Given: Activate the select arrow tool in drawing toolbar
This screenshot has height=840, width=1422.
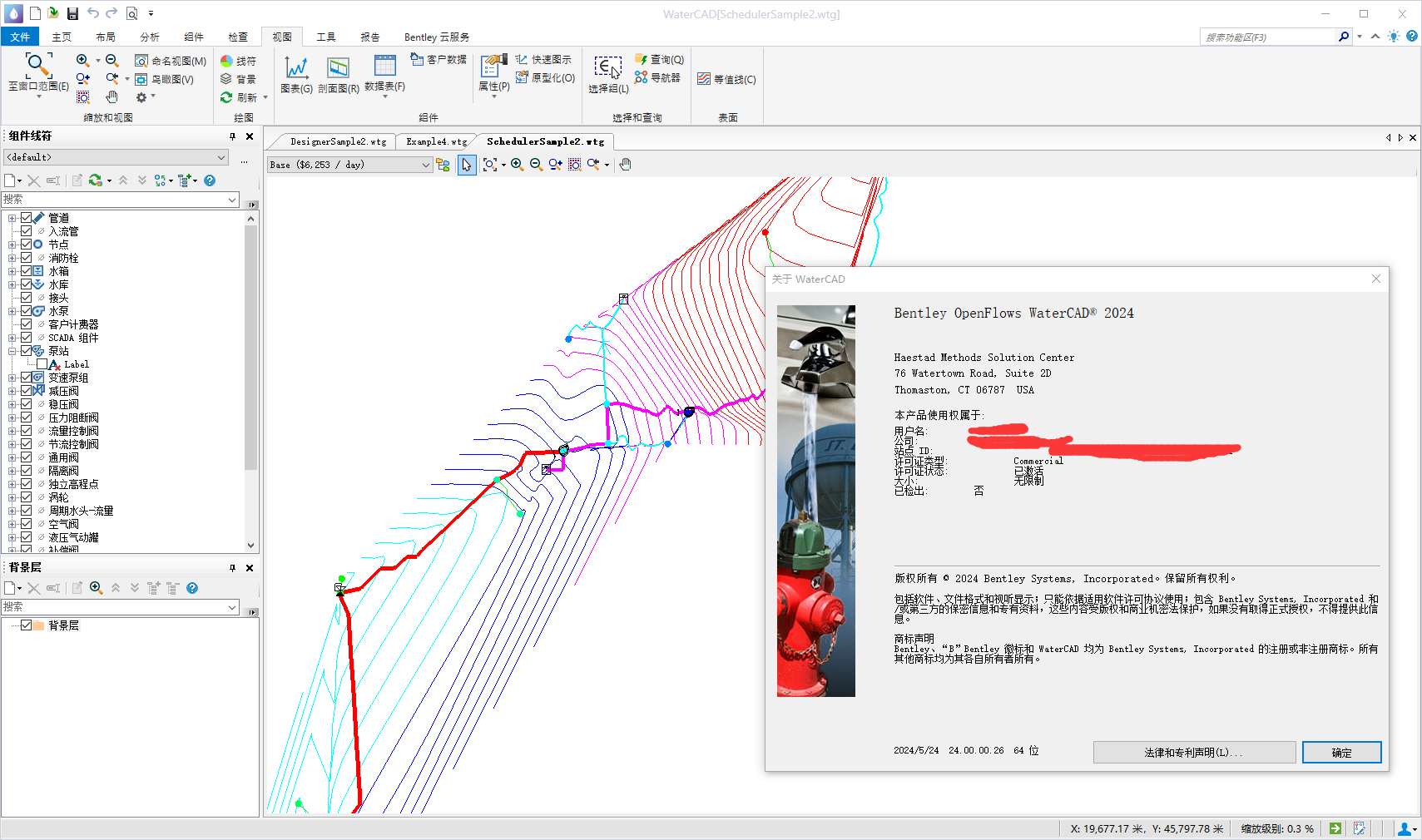Looking at the screenshot, I should [x=467, y=165].
